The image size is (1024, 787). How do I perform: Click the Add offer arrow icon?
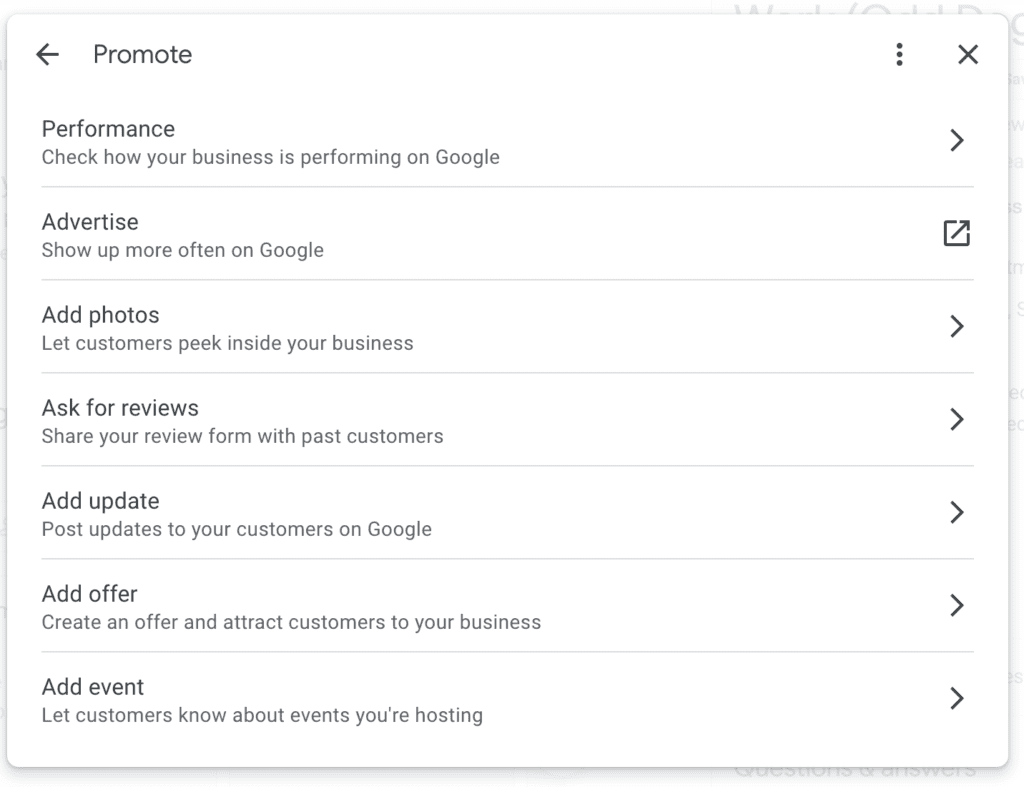[x=957, y=605]
